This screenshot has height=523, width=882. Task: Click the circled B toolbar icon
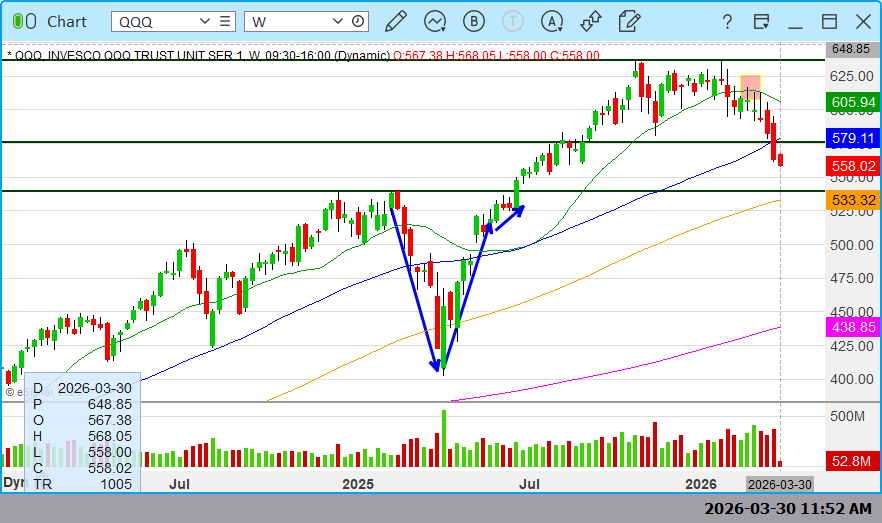(x=474, y=21)
